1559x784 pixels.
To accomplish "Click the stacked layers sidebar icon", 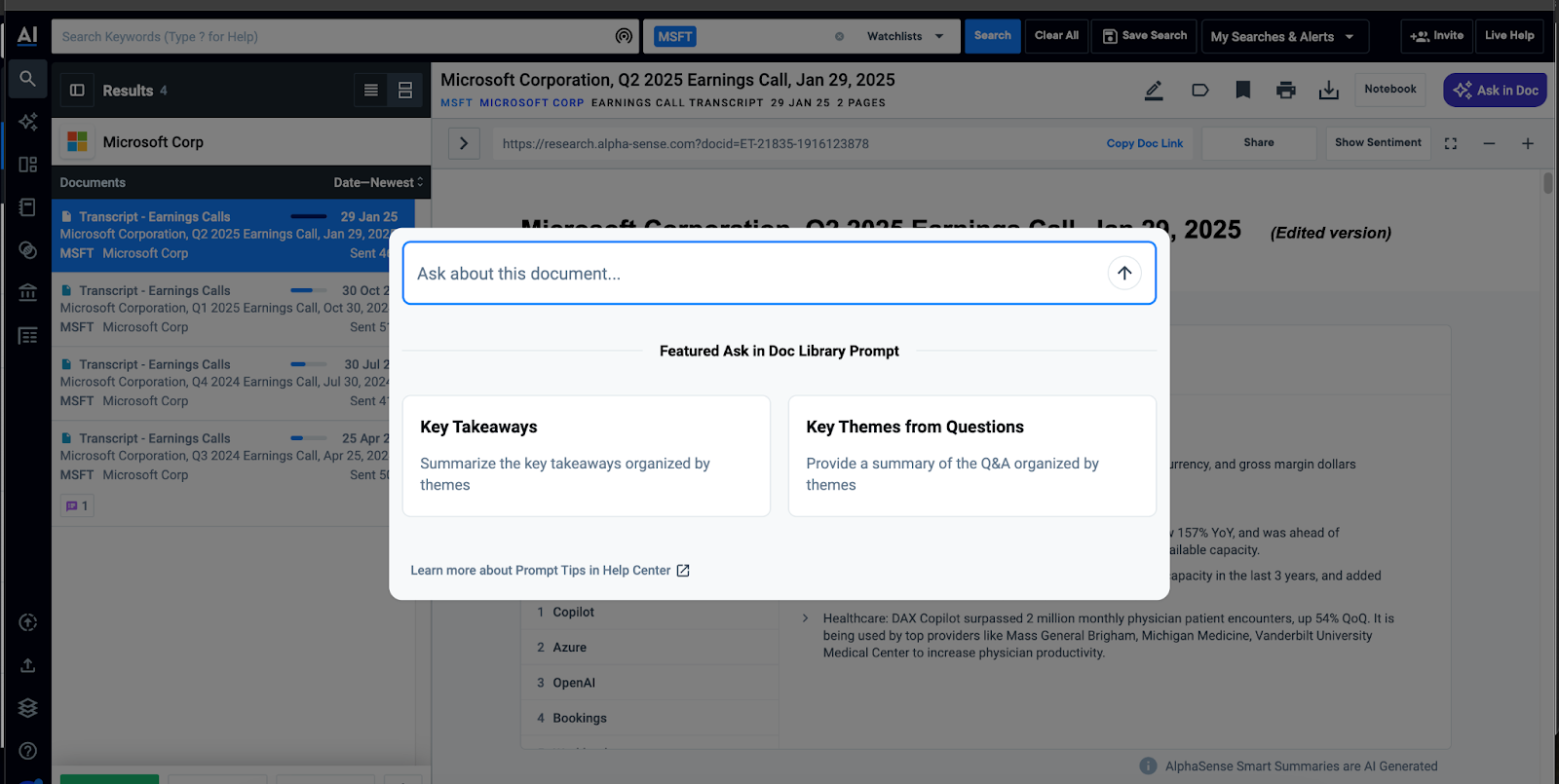I will pyautogui.click(x=27, y=708).
